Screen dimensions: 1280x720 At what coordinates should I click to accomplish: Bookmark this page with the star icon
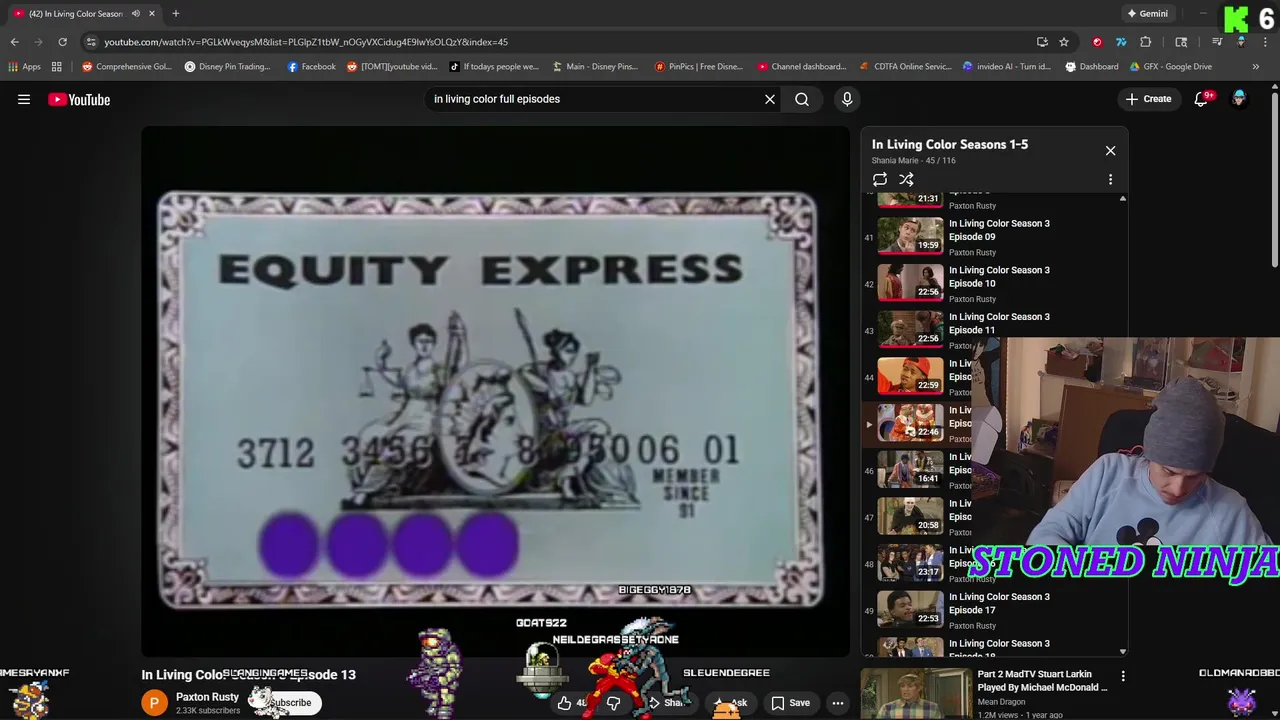pos(1064,42)
